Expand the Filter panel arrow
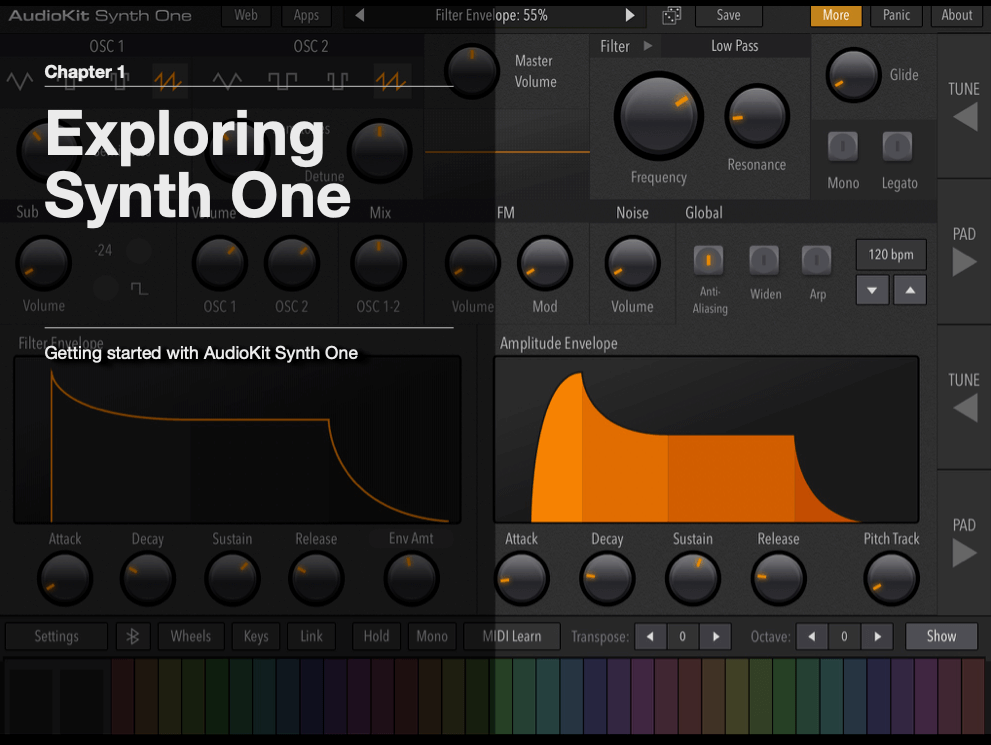 point(647,45)
